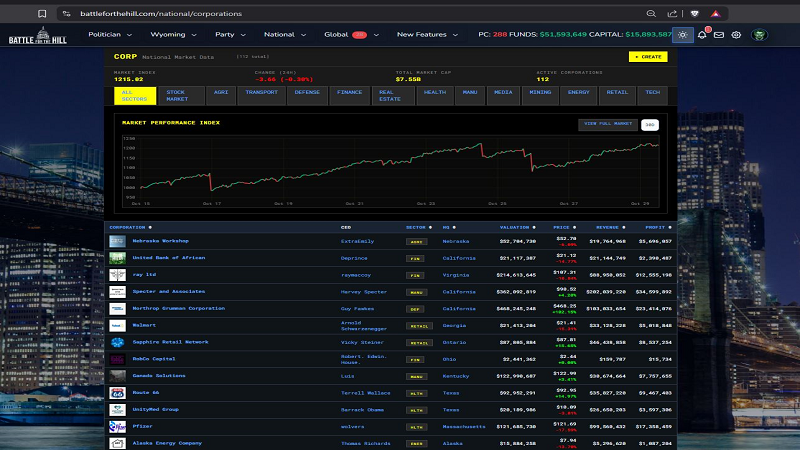The image size is (800, 450).
Task: Open the notifications bell icon
Action: click(x=702, y=34)
